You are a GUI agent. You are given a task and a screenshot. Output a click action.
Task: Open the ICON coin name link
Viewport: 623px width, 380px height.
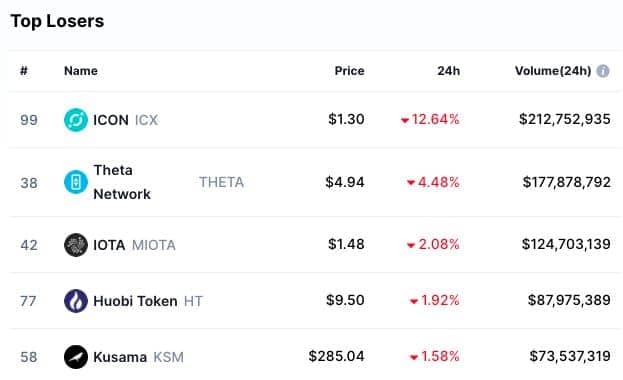tap(111, 120)
